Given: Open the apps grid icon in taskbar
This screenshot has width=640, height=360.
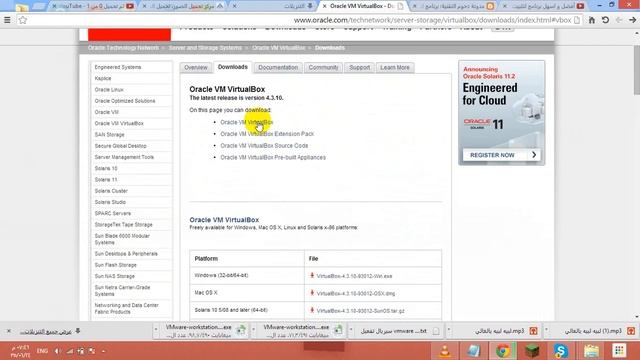Looking at the screenshot, I should [x=619, y=350].
